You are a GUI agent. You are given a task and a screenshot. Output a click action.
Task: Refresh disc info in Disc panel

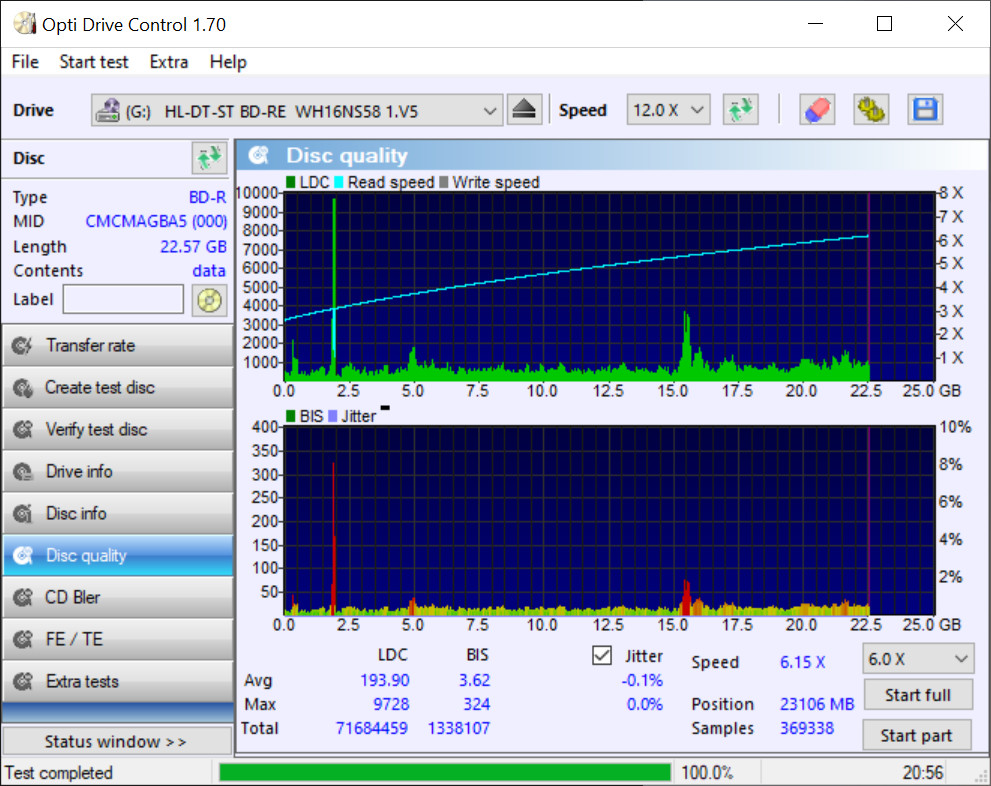(209, 158)
